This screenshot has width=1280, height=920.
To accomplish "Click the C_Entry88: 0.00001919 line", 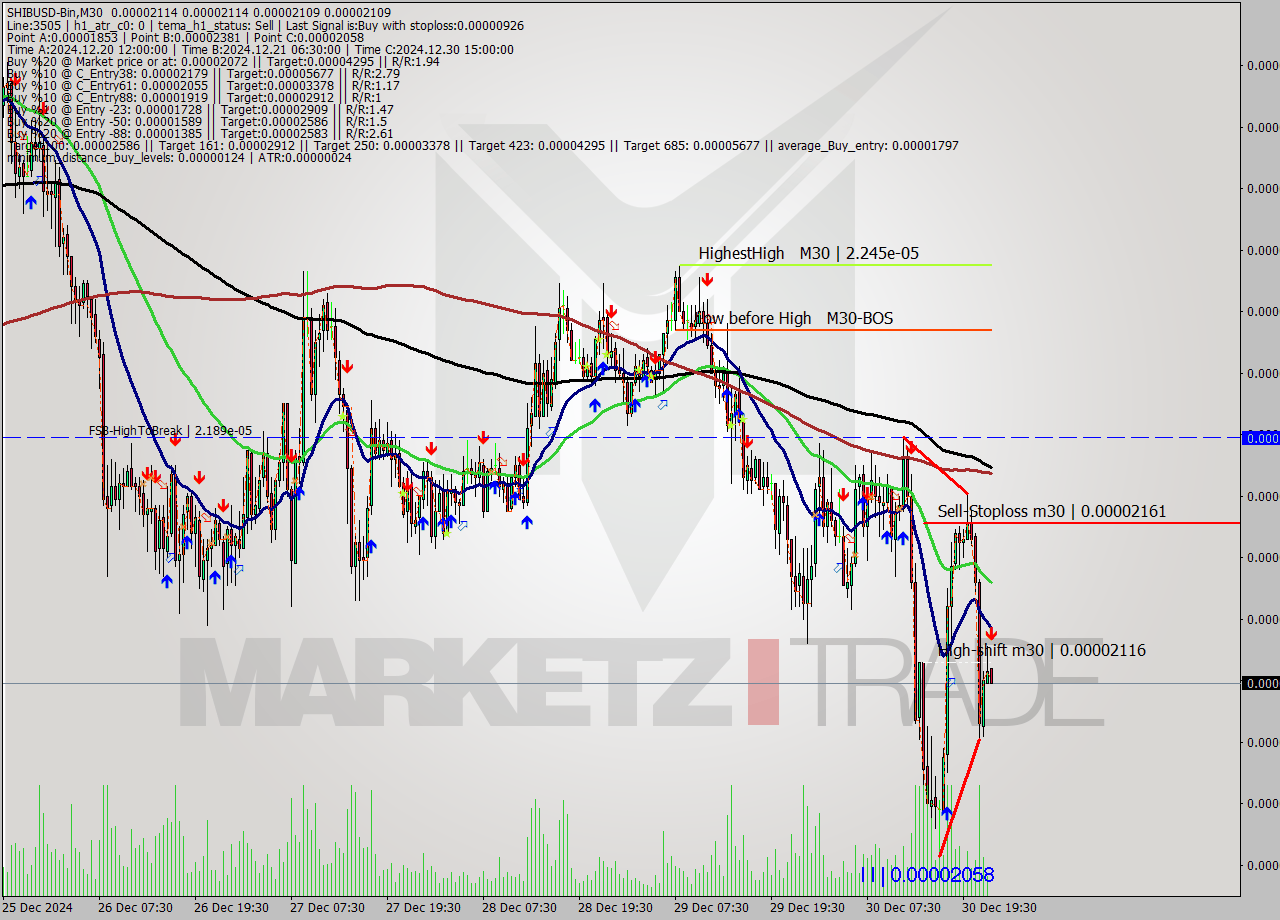I will (x=194, y=97).
